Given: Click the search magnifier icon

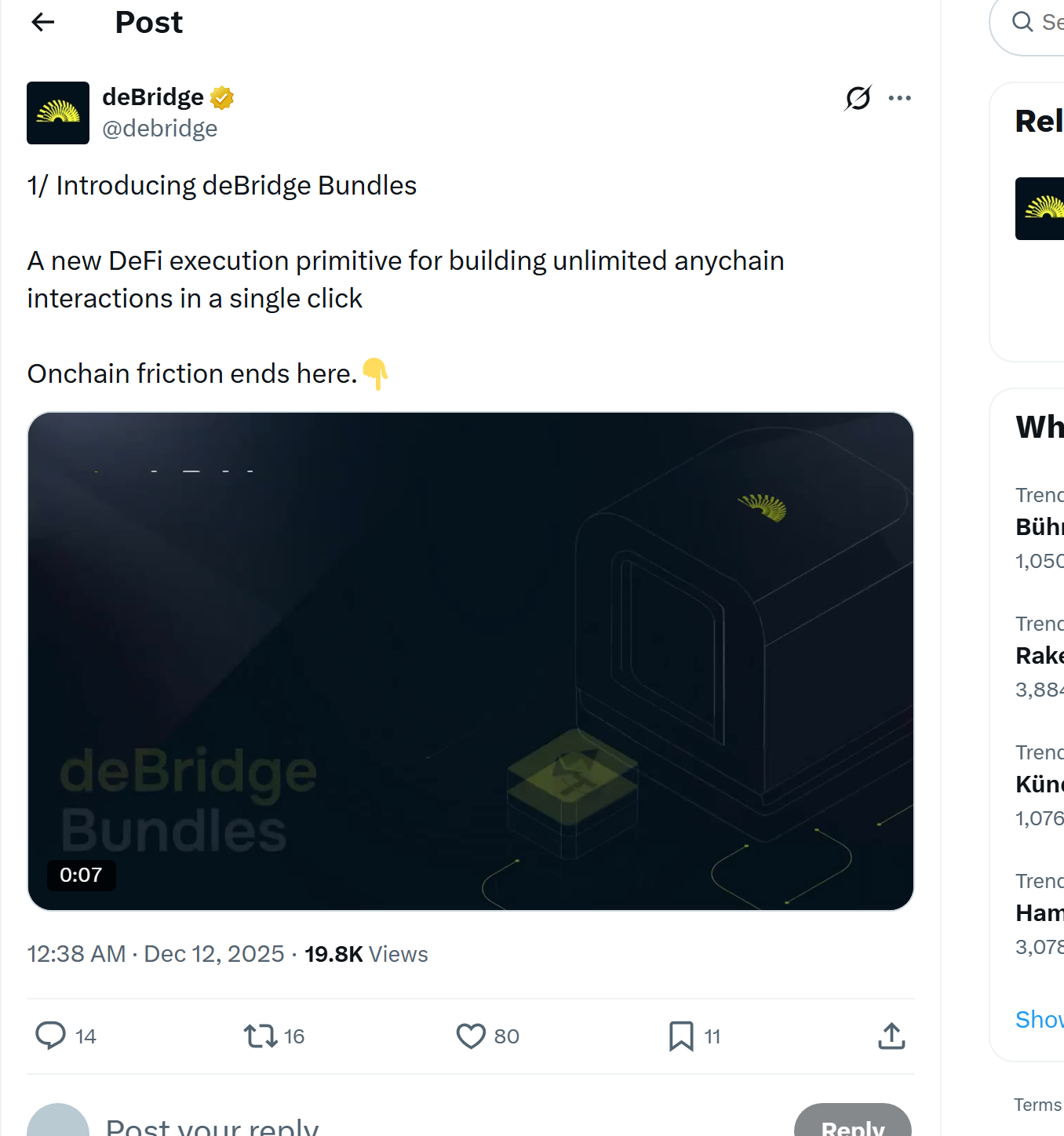Looking at the screenshot, I should tap(1023, 22).
